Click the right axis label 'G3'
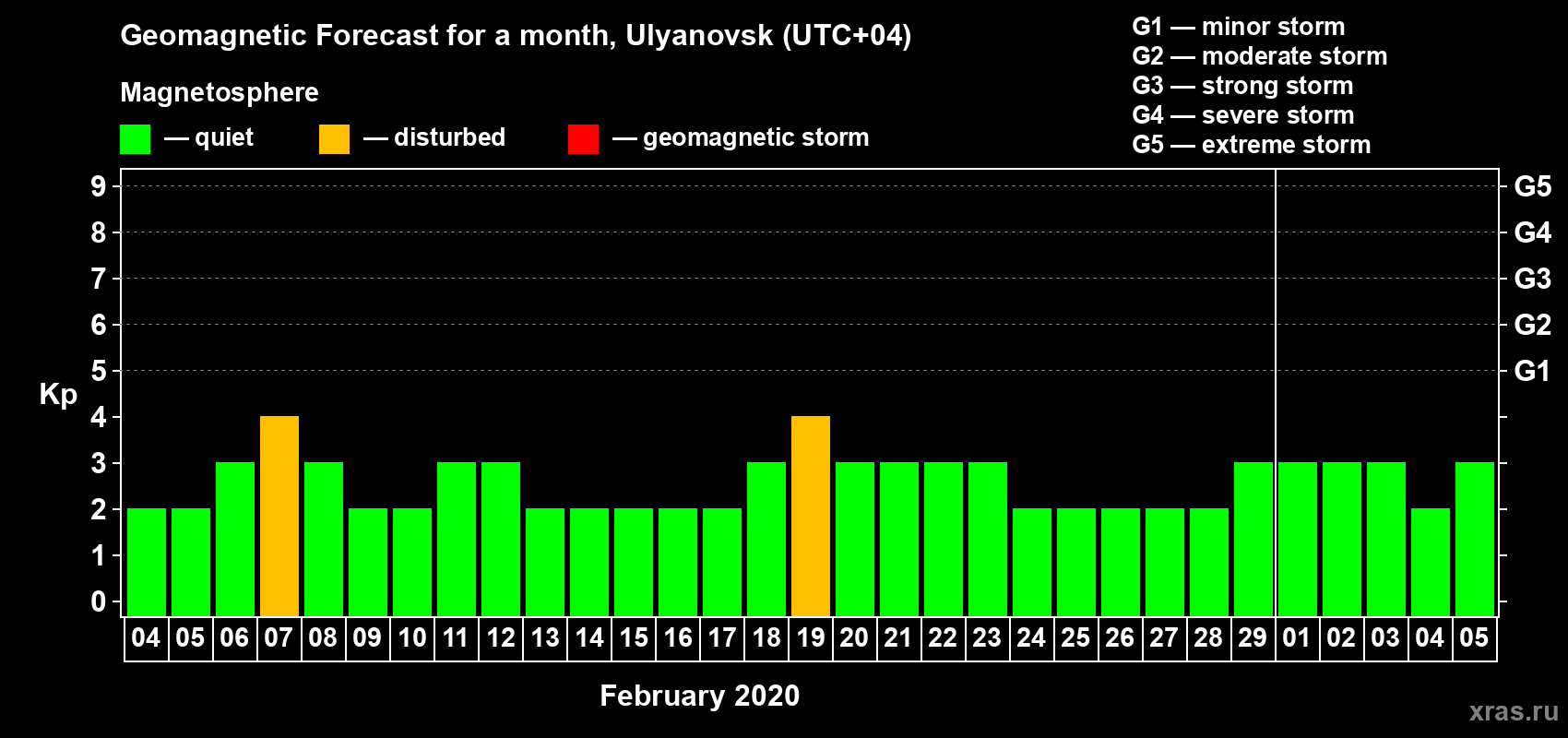1568x738 pixels. 1533,279
